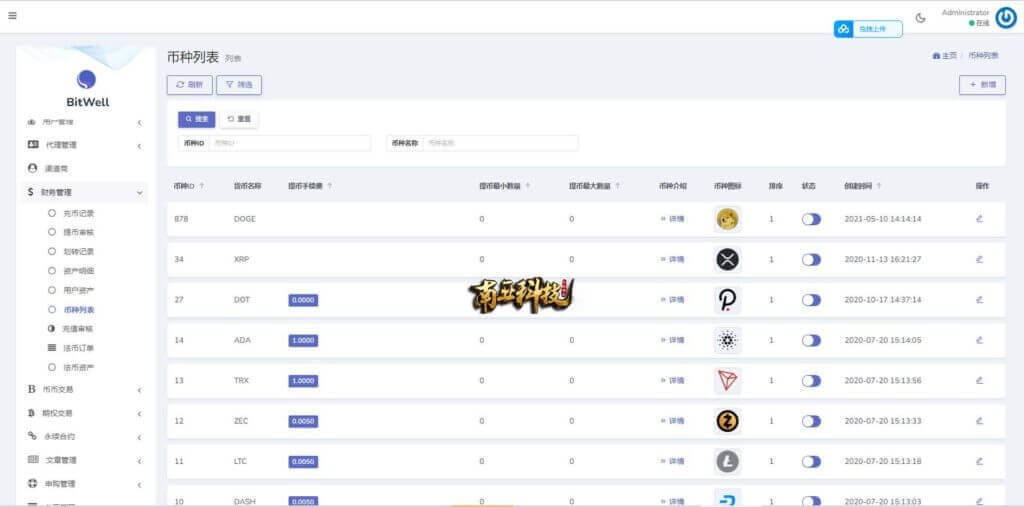The image size is (1024, 507).
Task: Click the DOT coin logo thumbnail
Action: pyautogui.click(x=727, y=300)
